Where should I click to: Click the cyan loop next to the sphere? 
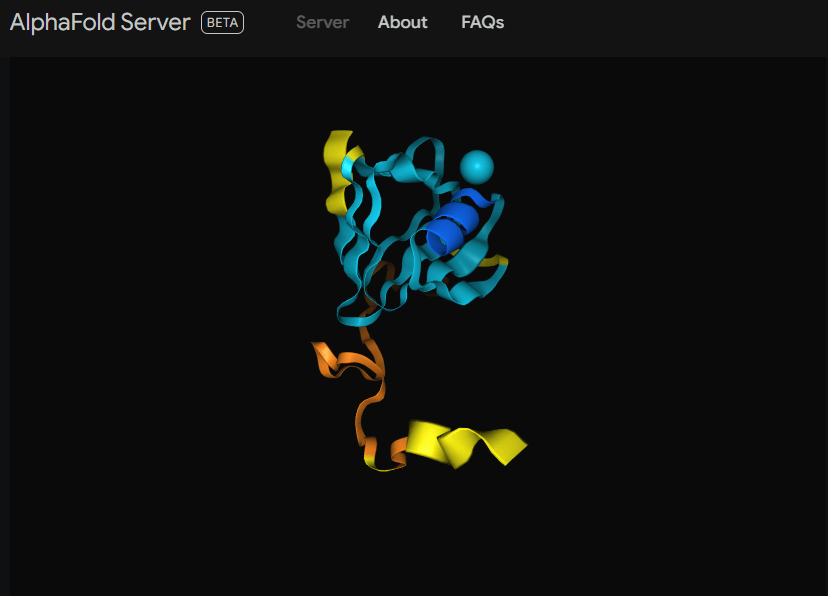(x=424, y=162)
